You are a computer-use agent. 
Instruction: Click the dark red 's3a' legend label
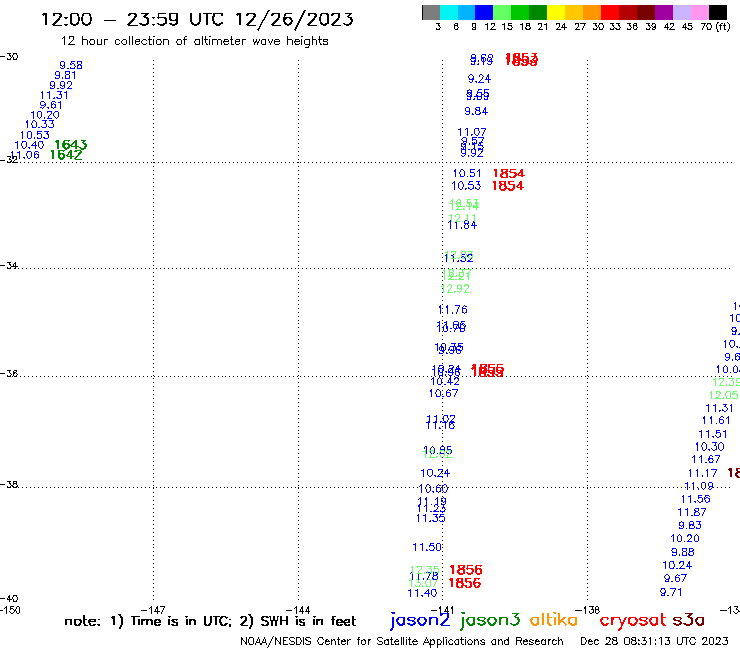pyautogui.click(x=689, y=620)
